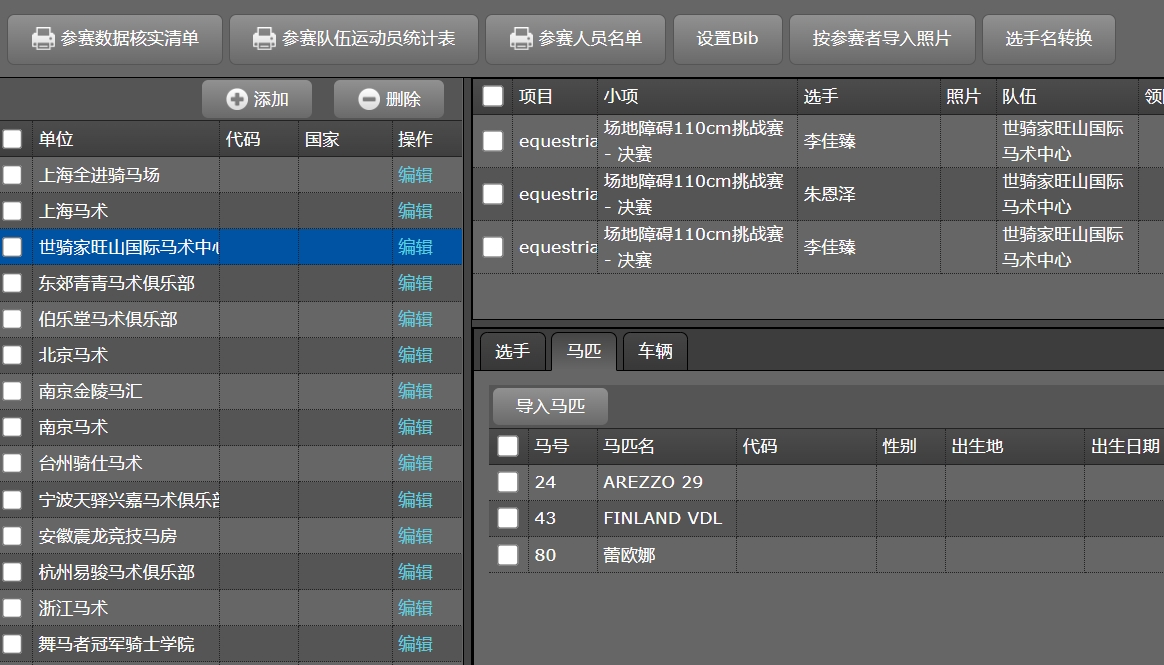Open the 设置Bib button
The height and width of the screenshot is (665, 1164).
pyautogui.click(x=727, y=39)
